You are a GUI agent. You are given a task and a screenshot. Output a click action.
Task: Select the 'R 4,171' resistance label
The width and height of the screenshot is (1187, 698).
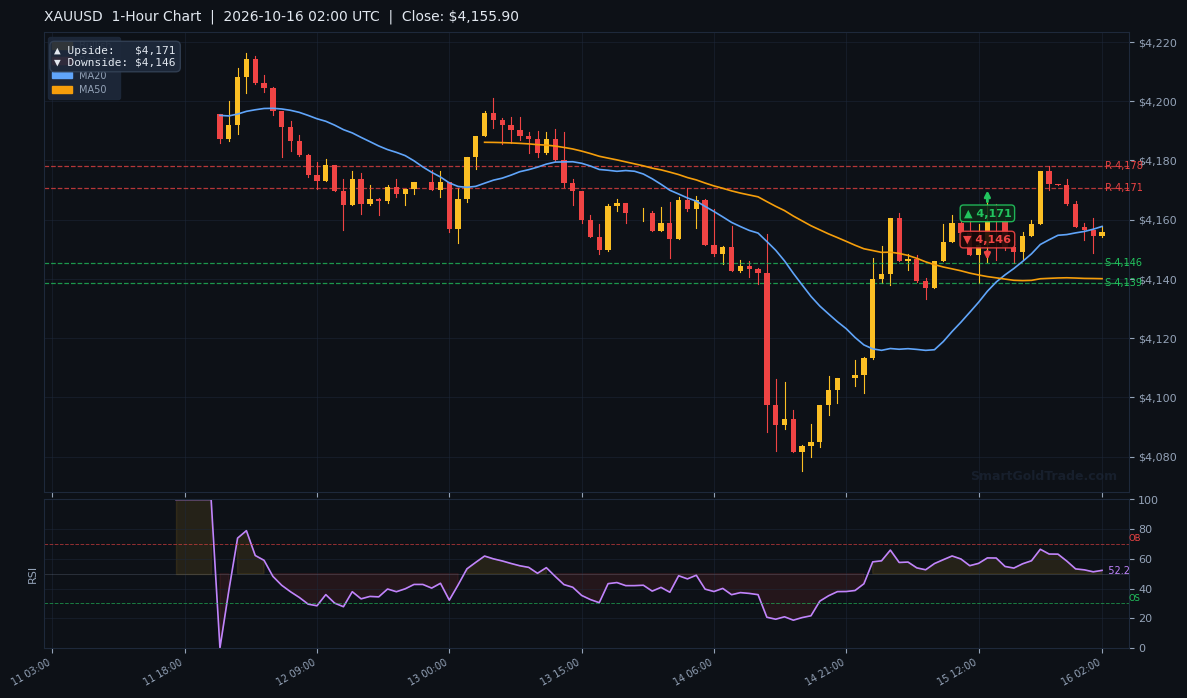pos(1123,187)
